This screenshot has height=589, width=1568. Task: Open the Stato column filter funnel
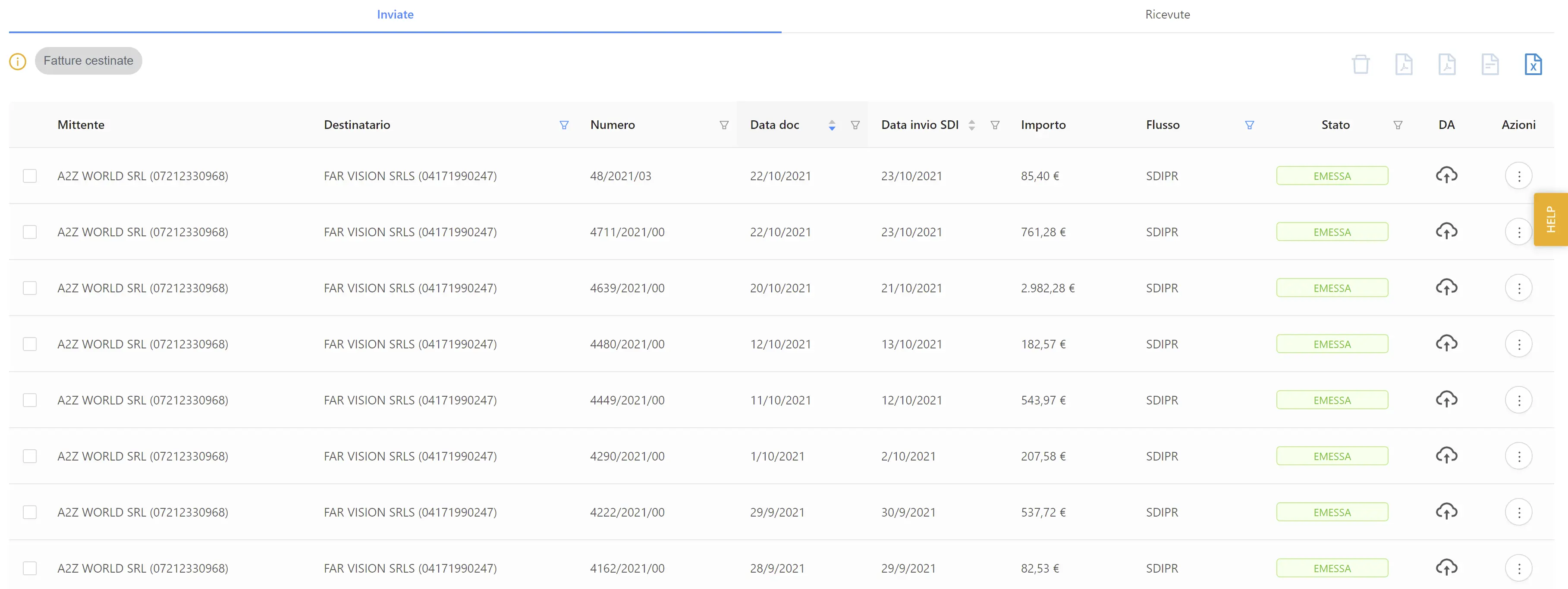1398,125
